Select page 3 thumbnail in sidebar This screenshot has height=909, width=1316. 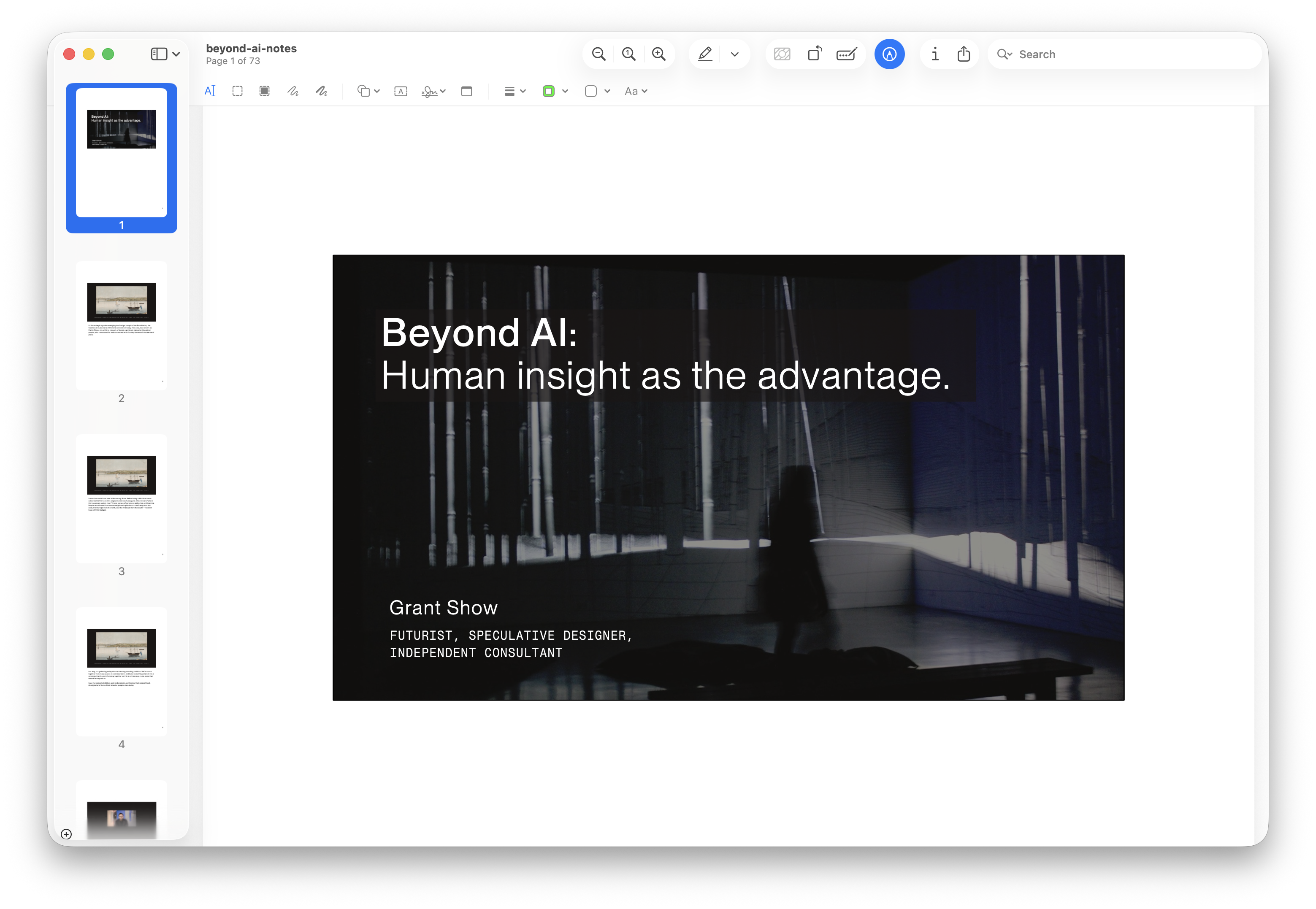[122, 500]
